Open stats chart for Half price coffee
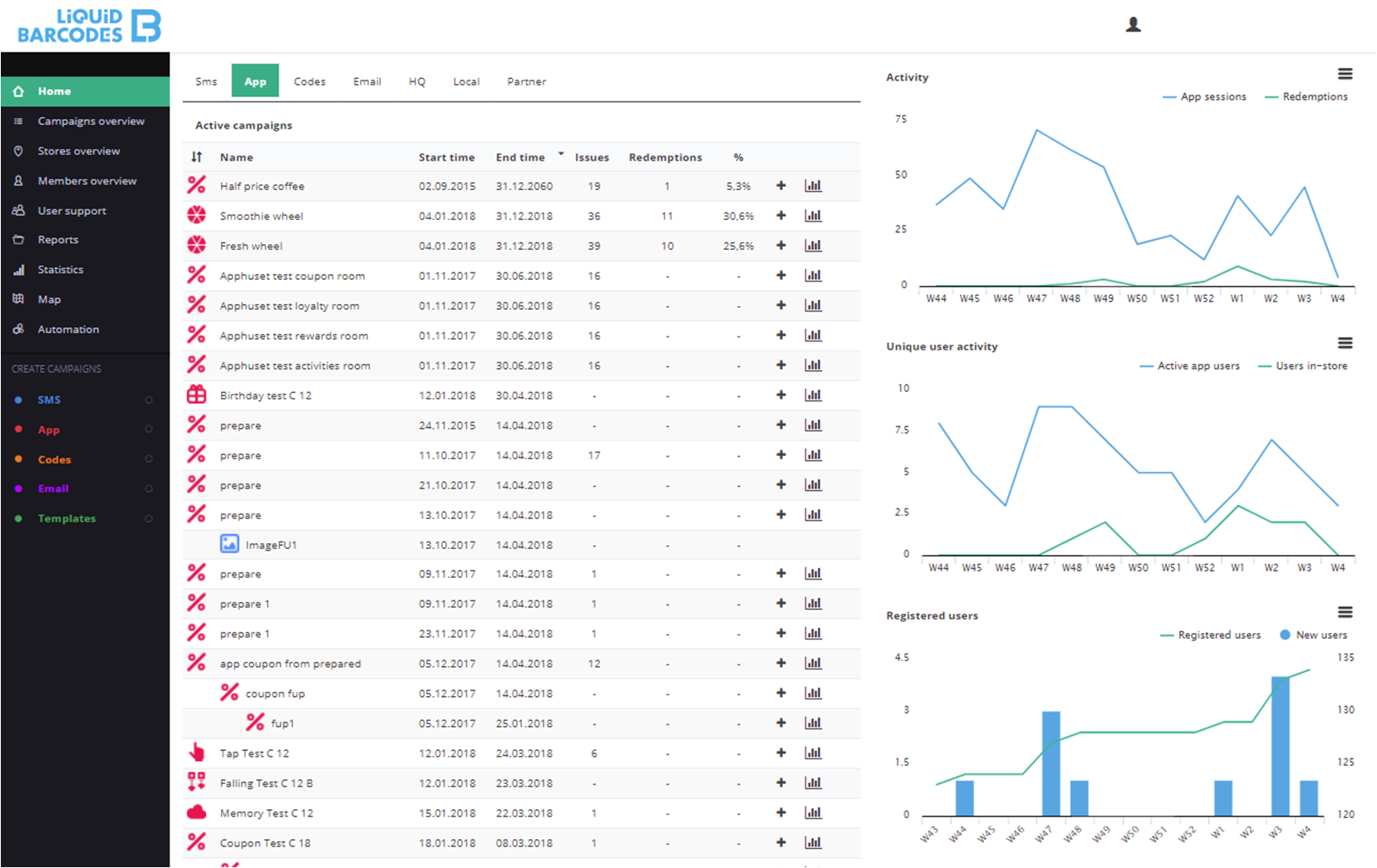Screen dimensions: 1377x868 point(814,186)
